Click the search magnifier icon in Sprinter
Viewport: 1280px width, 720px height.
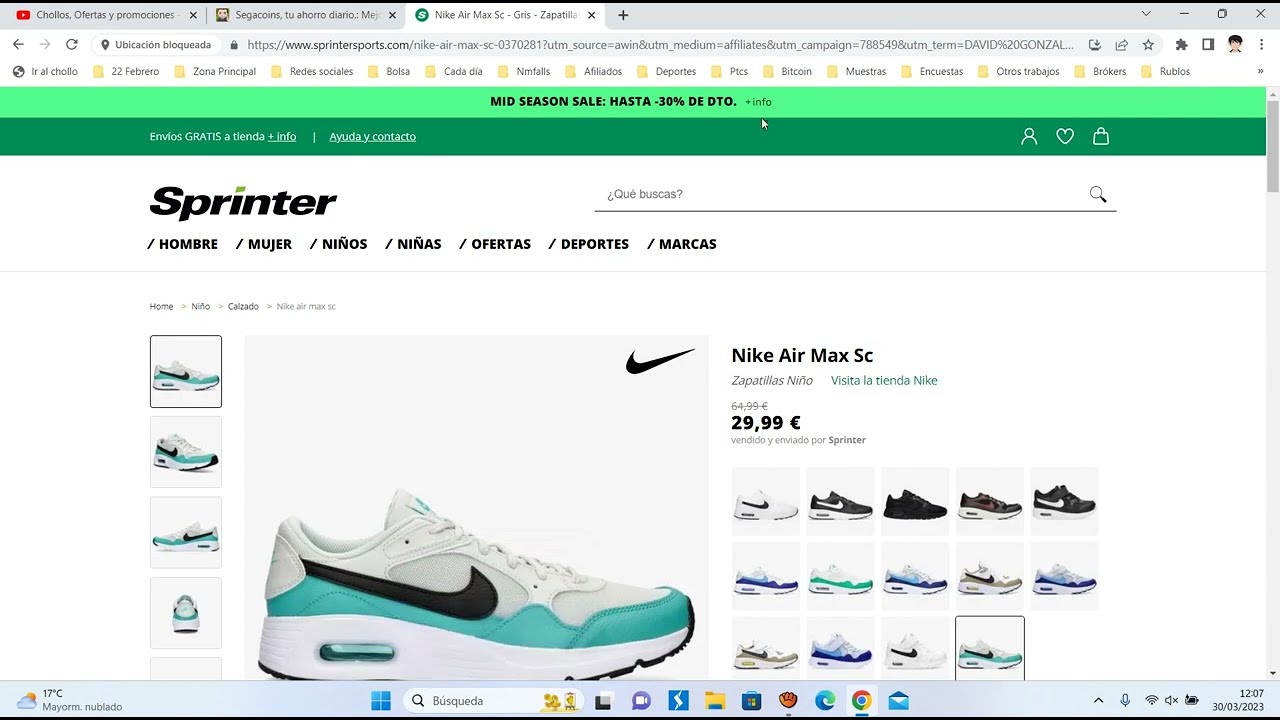(x=1098, y=194)
